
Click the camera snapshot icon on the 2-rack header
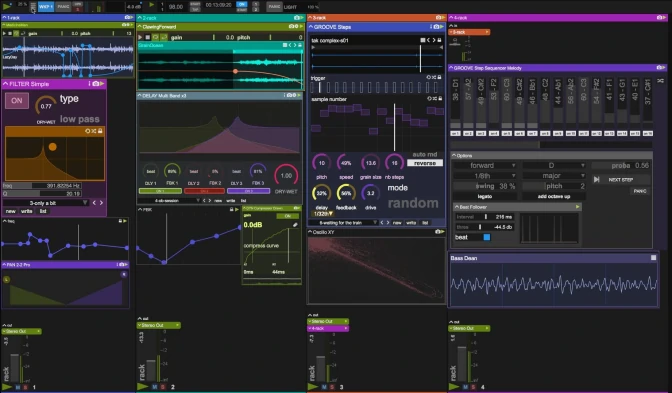tap(297, 18)
